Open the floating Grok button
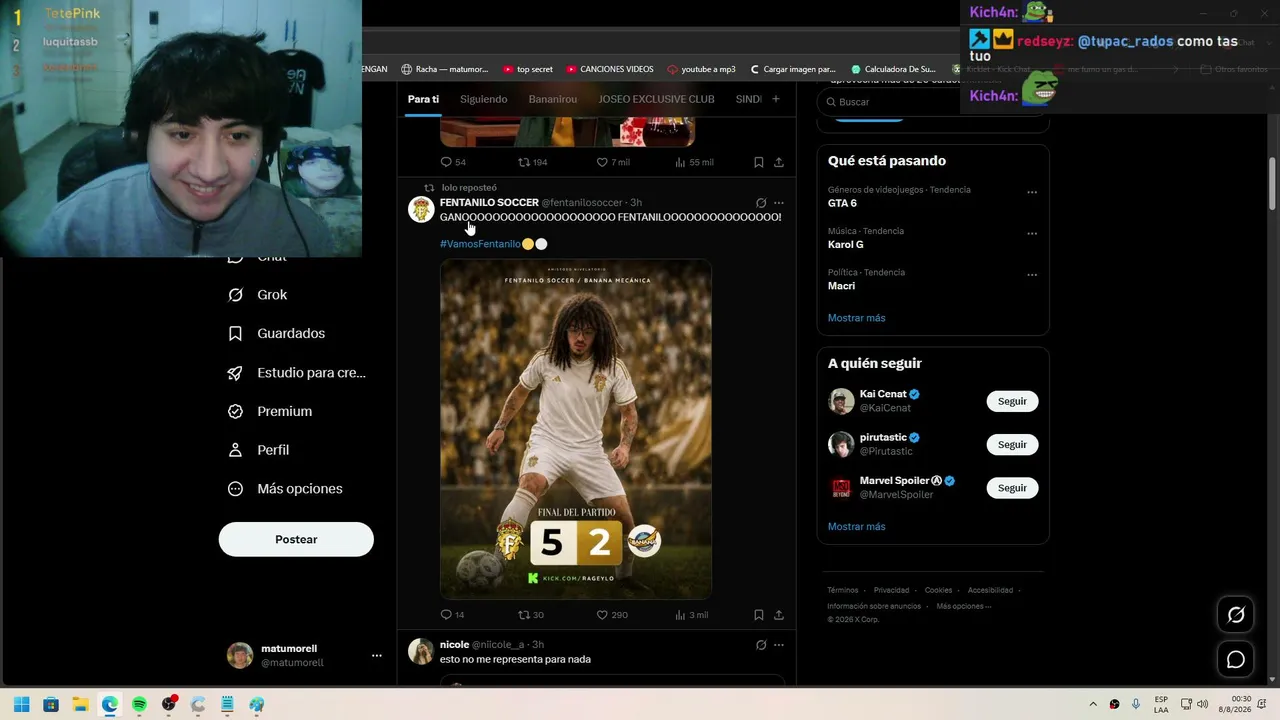 tap(1236, 615)
